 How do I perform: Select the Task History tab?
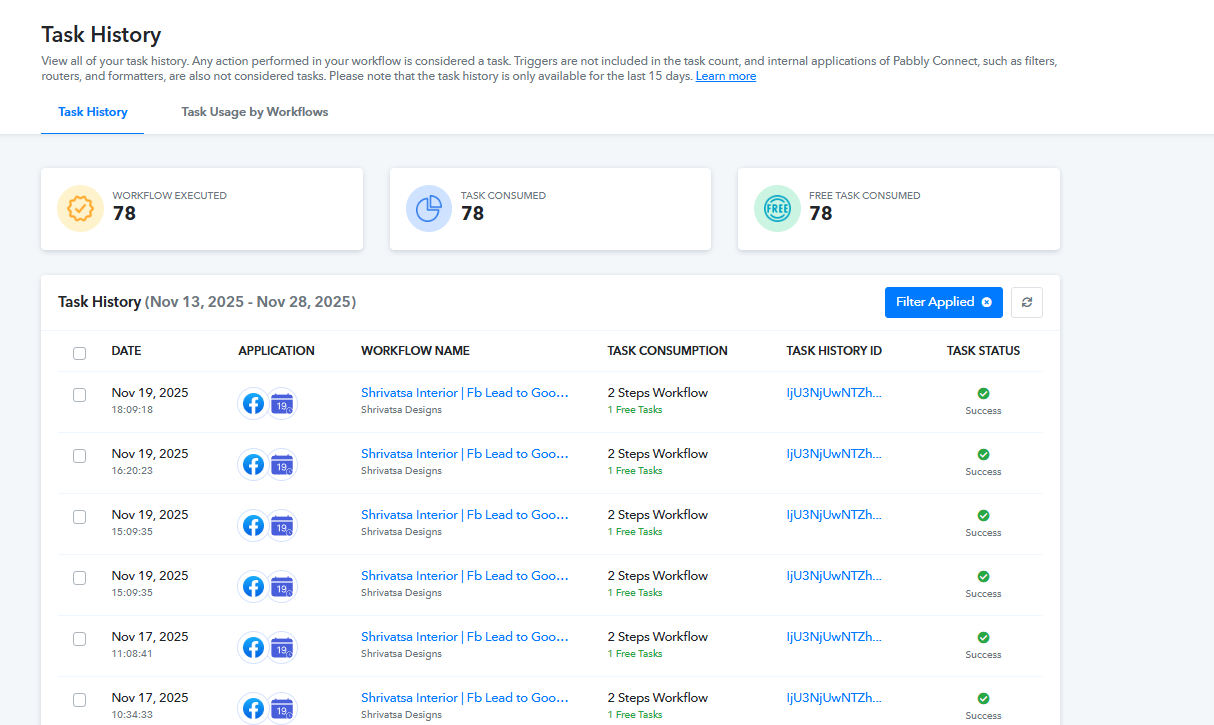pyautogui.click(x=93, y=112)
